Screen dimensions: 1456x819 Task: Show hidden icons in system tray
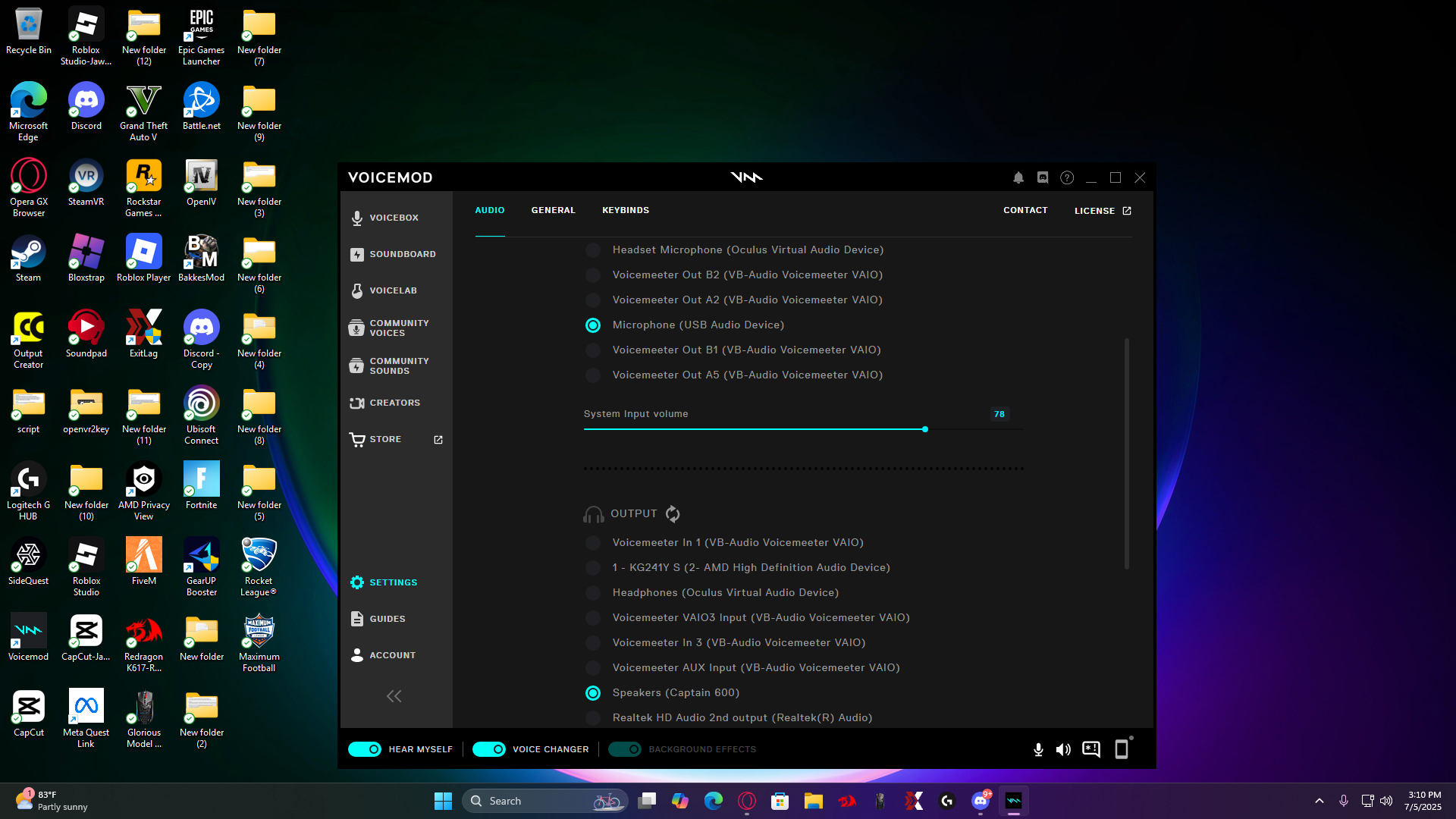1319,801
